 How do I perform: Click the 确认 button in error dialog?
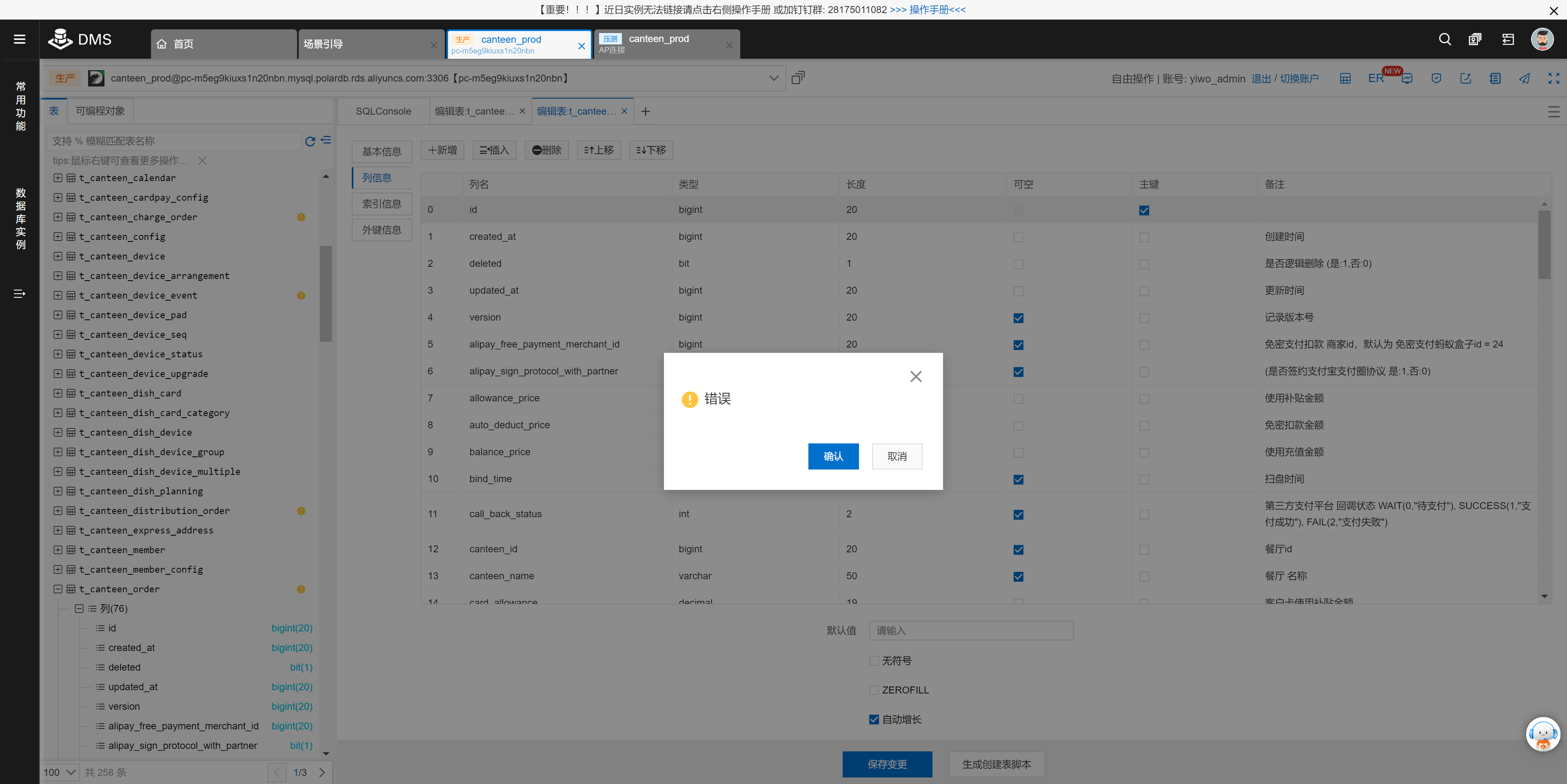(x=833, y=456)
